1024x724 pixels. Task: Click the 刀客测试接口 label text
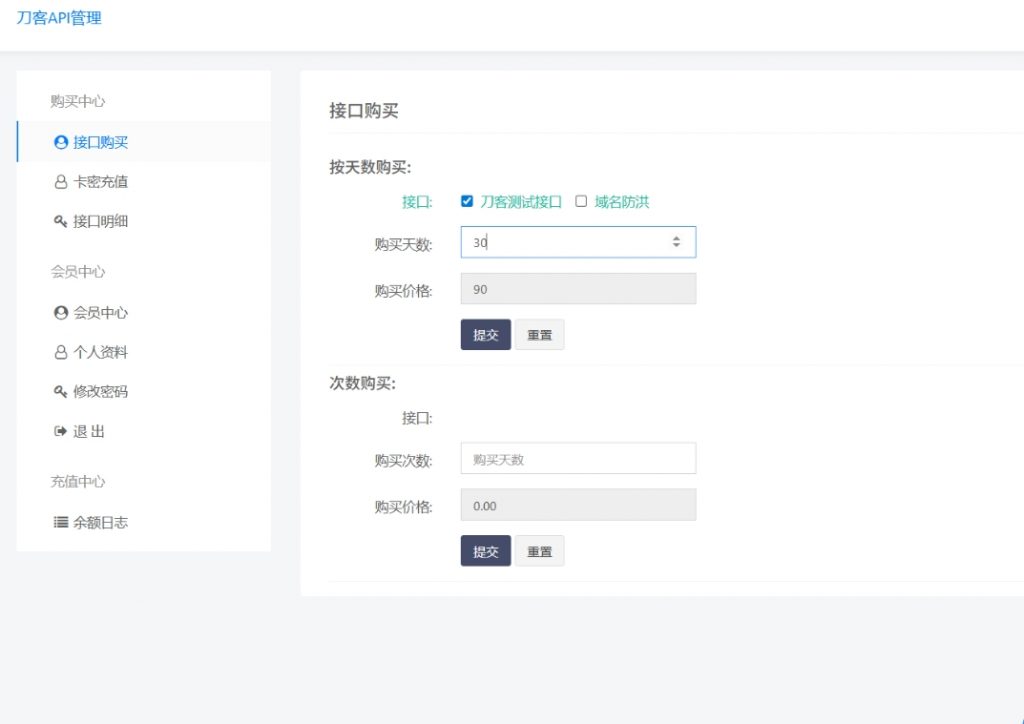pyautogui.click(x=521, y=202)
